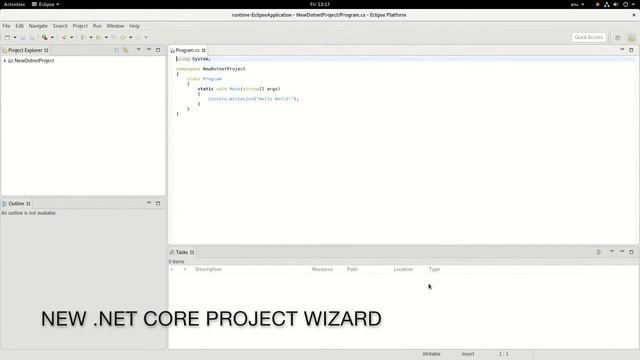Image resolution: width=640 pixels, height=360 pixels.
Task: Click the New wizard toolbar icon
Action: [x=7, y=37]
